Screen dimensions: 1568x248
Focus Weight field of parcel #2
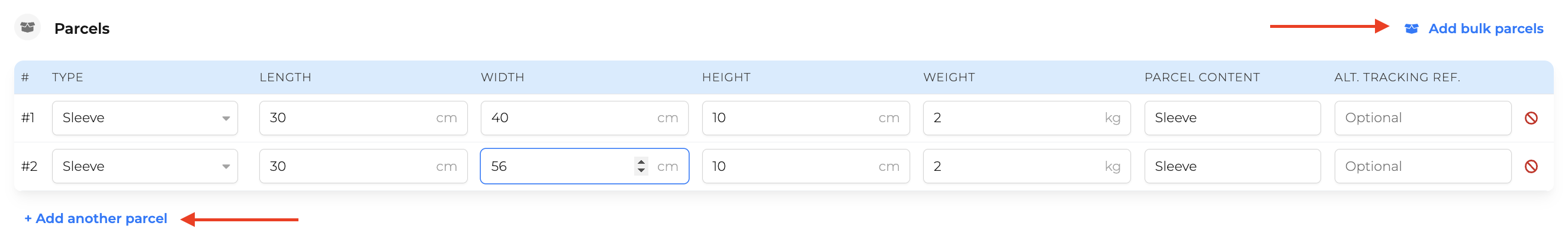click(x=1027, y=166)
